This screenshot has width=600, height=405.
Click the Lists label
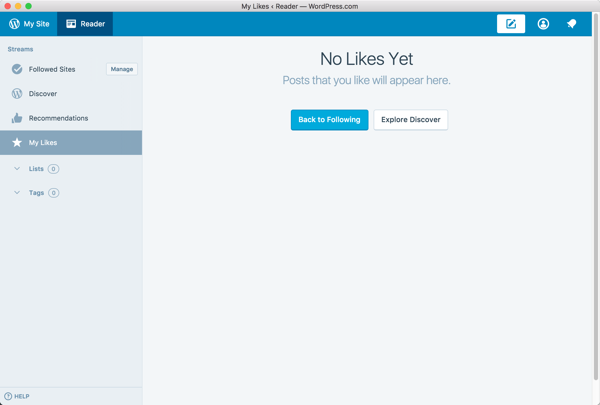click(x=36, y=169)
